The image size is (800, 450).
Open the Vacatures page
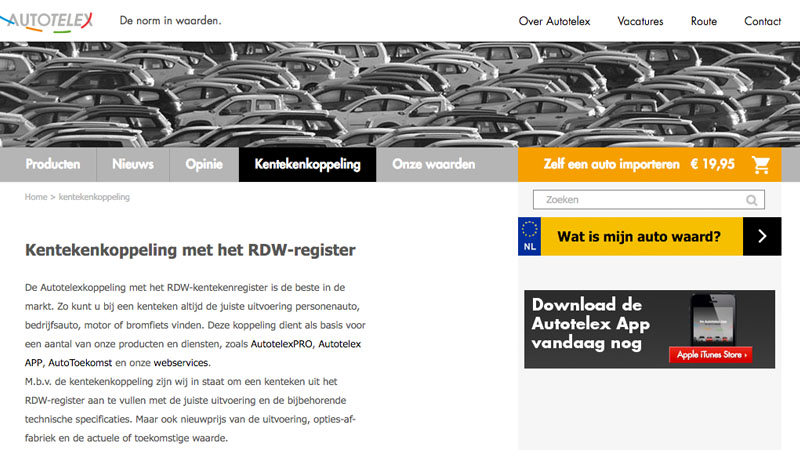pyautogui.click(x=640, y=21)
